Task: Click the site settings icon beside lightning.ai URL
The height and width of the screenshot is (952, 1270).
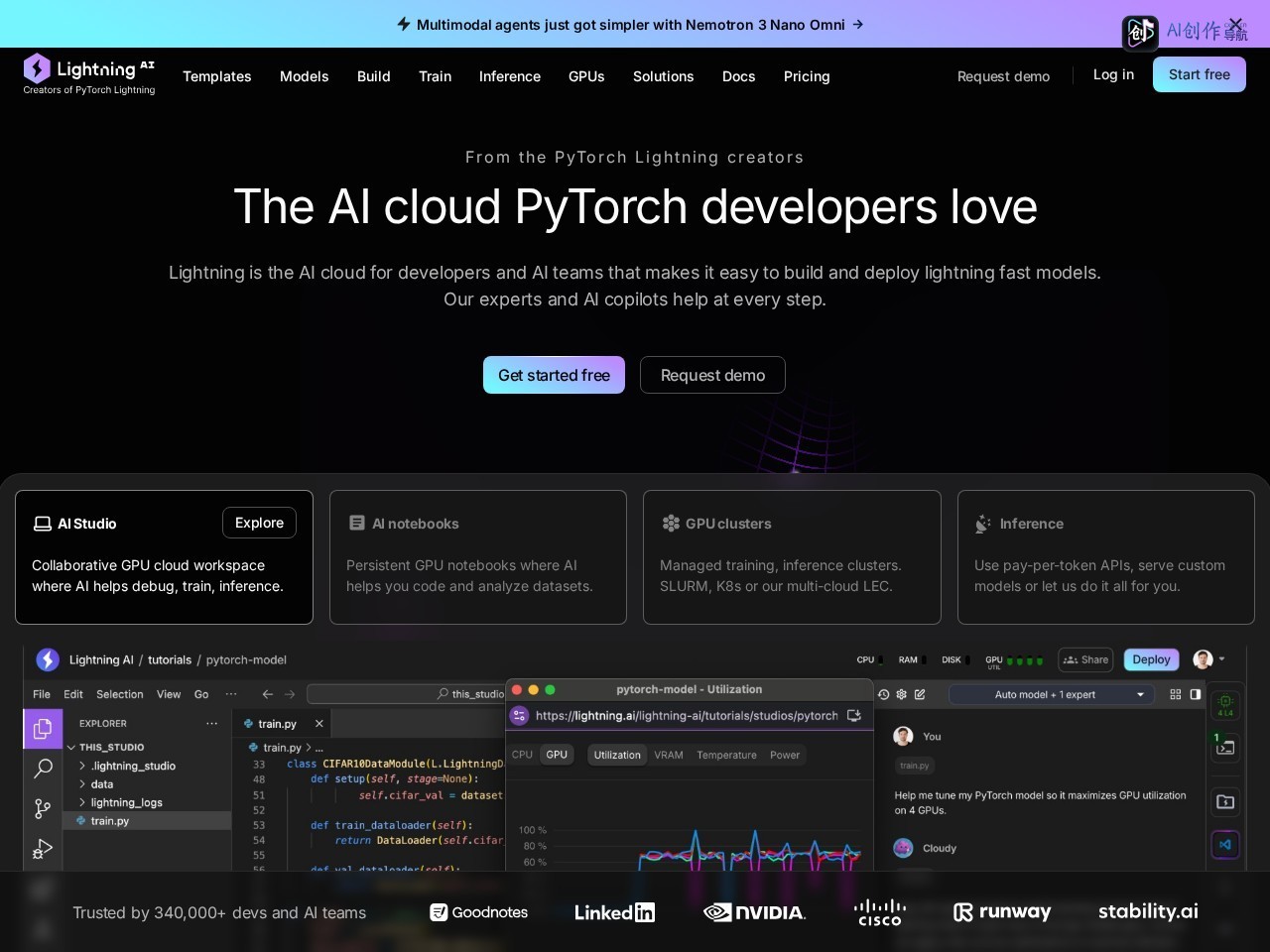Action: tap(520, 715)
